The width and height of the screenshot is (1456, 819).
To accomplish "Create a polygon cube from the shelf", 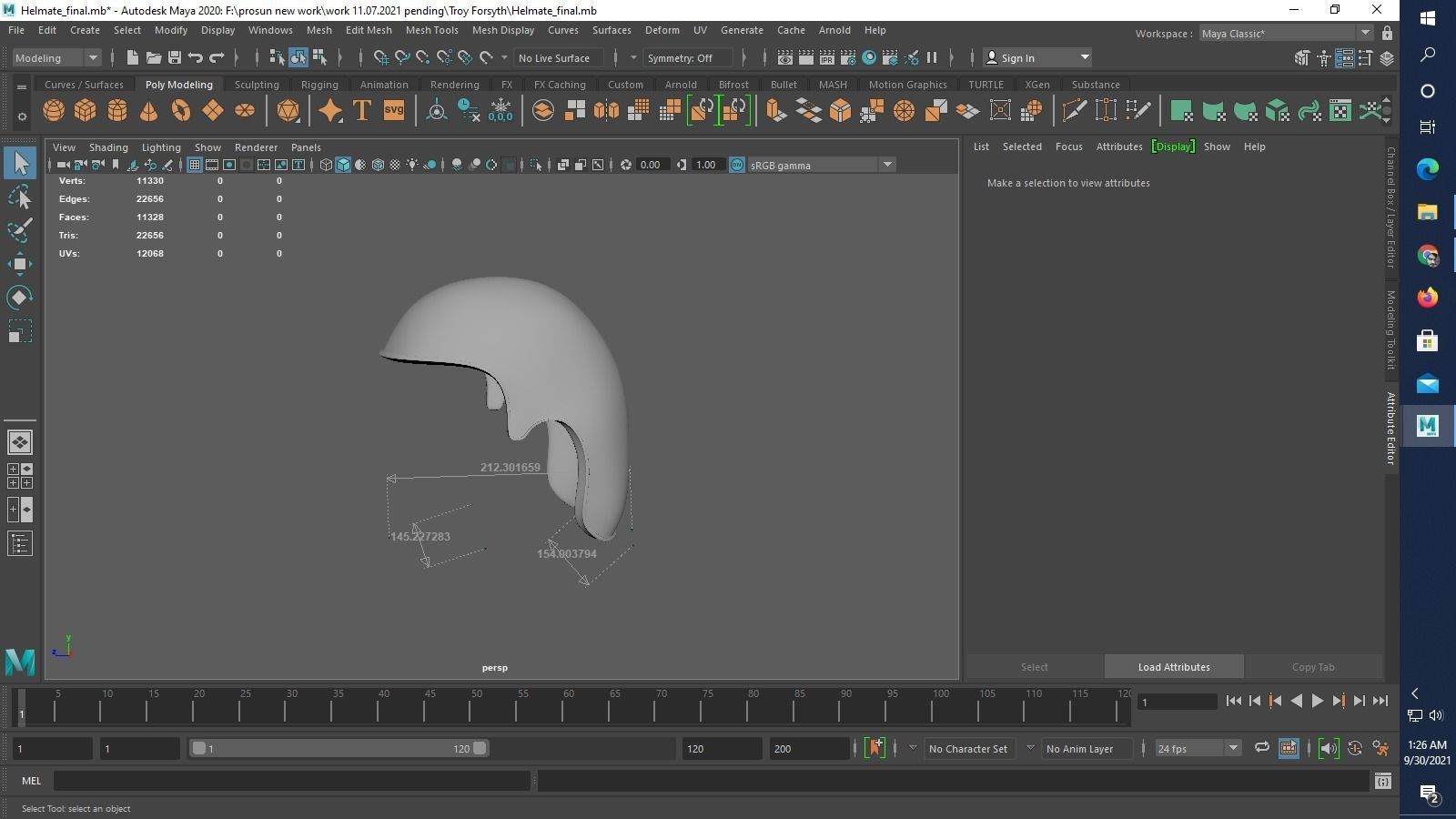I will click(x=86, y=111).
